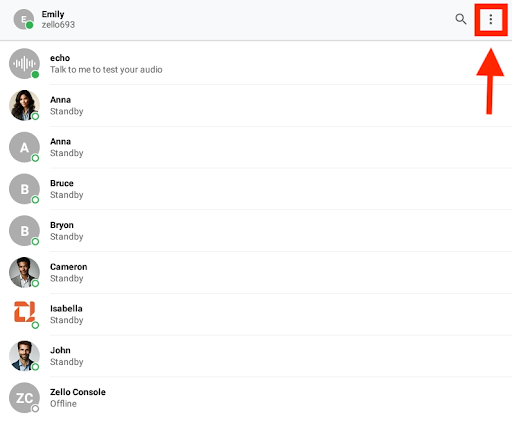Tap the Isabella orange logo avatar
This screenshot has height=444, width=512.
tap(24, 314)
